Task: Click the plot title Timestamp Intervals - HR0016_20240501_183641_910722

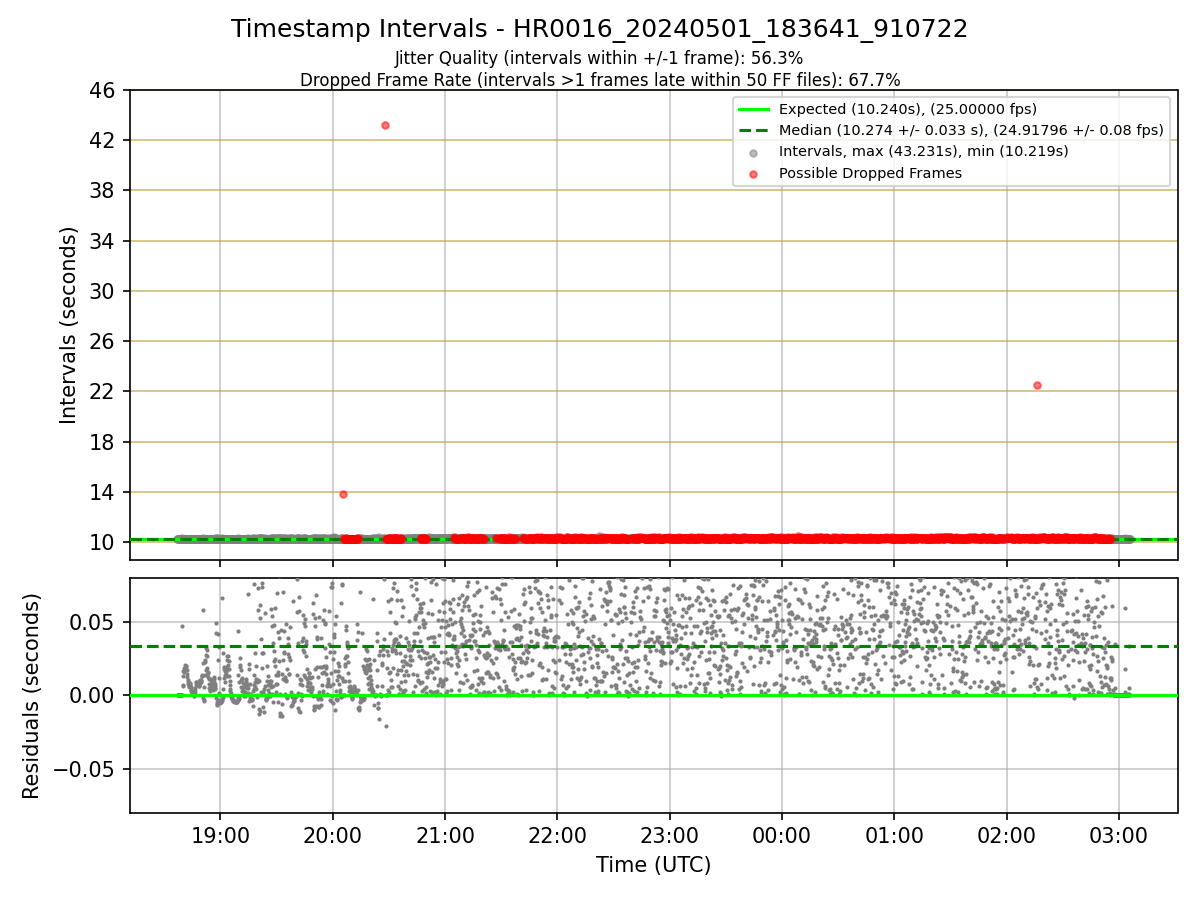Action: click(599, 29)
